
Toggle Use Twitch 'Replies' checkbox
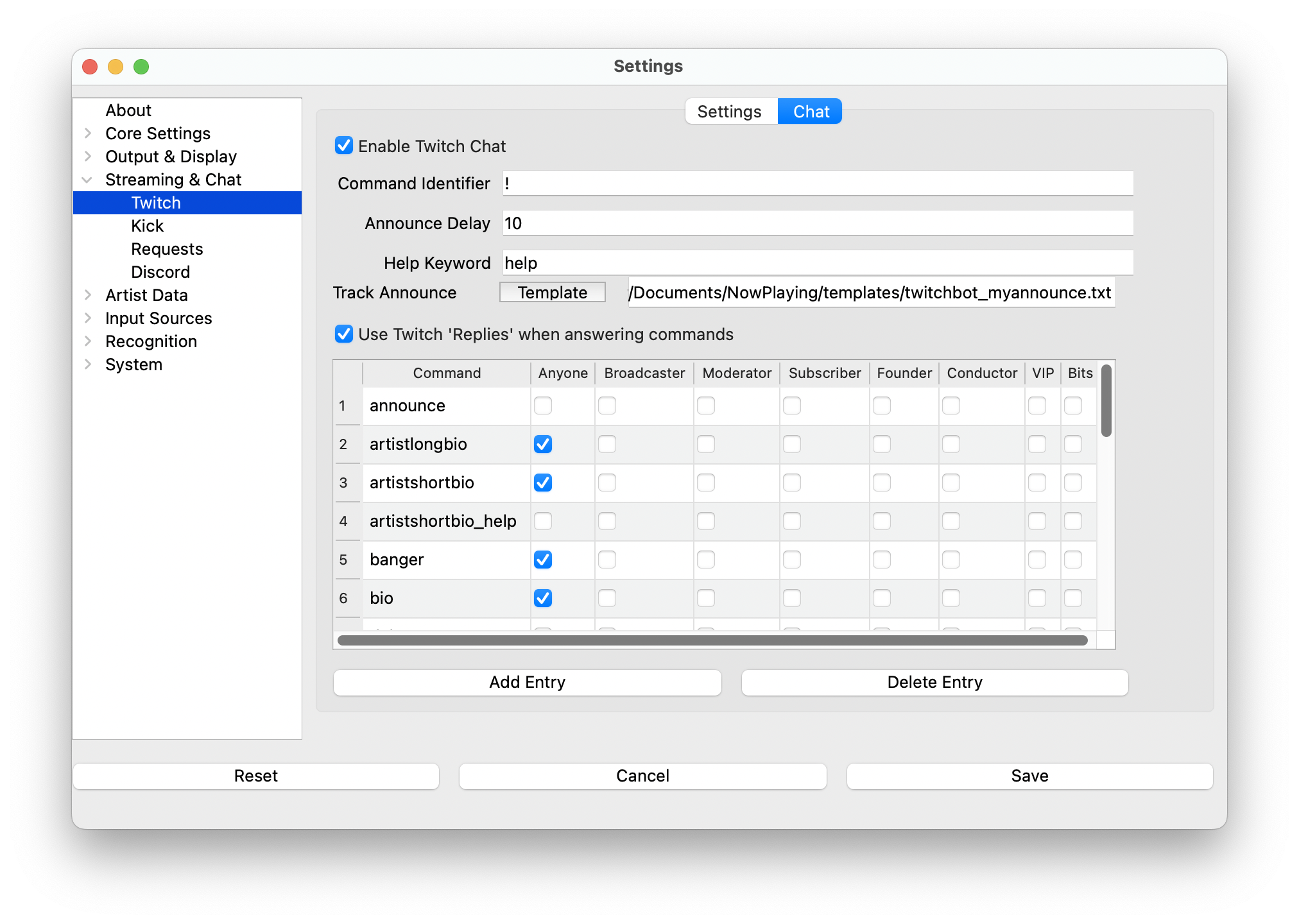click(344, 334)
